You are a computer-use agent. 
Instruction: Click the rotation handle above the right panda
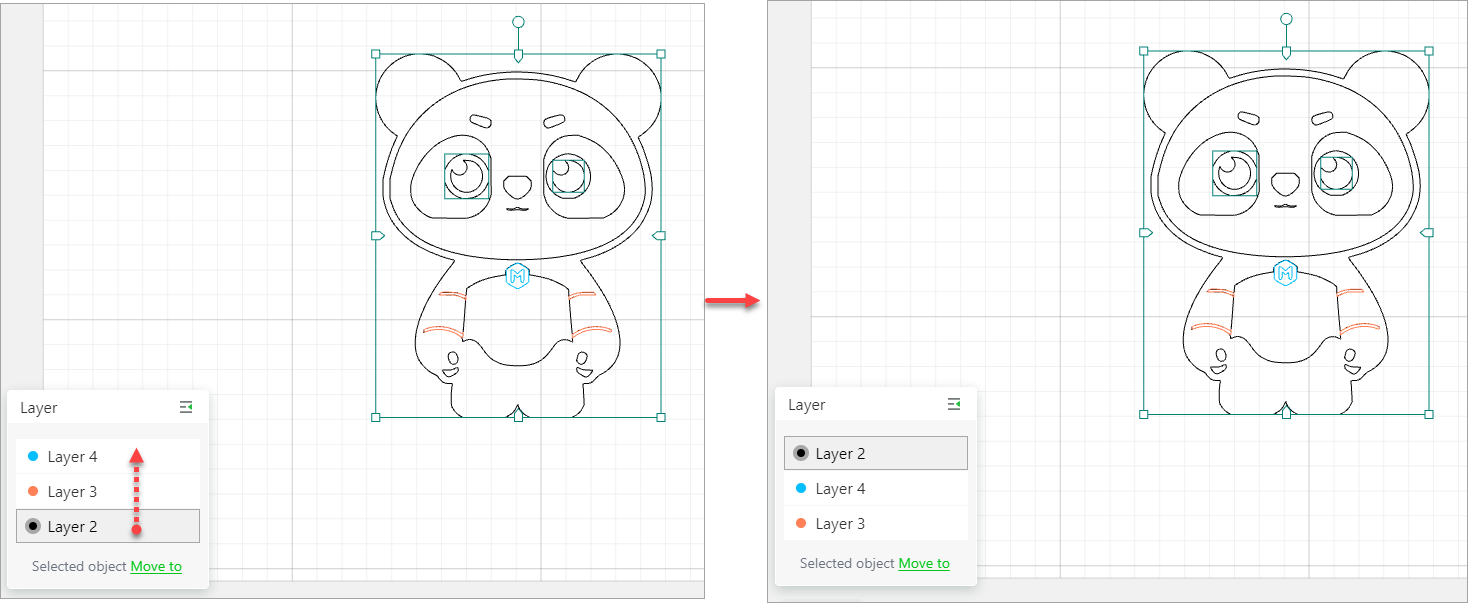1285,18
